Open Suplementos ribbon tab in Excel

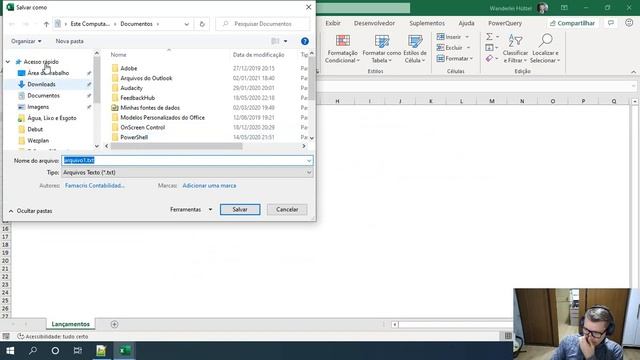tap(427, 23)
